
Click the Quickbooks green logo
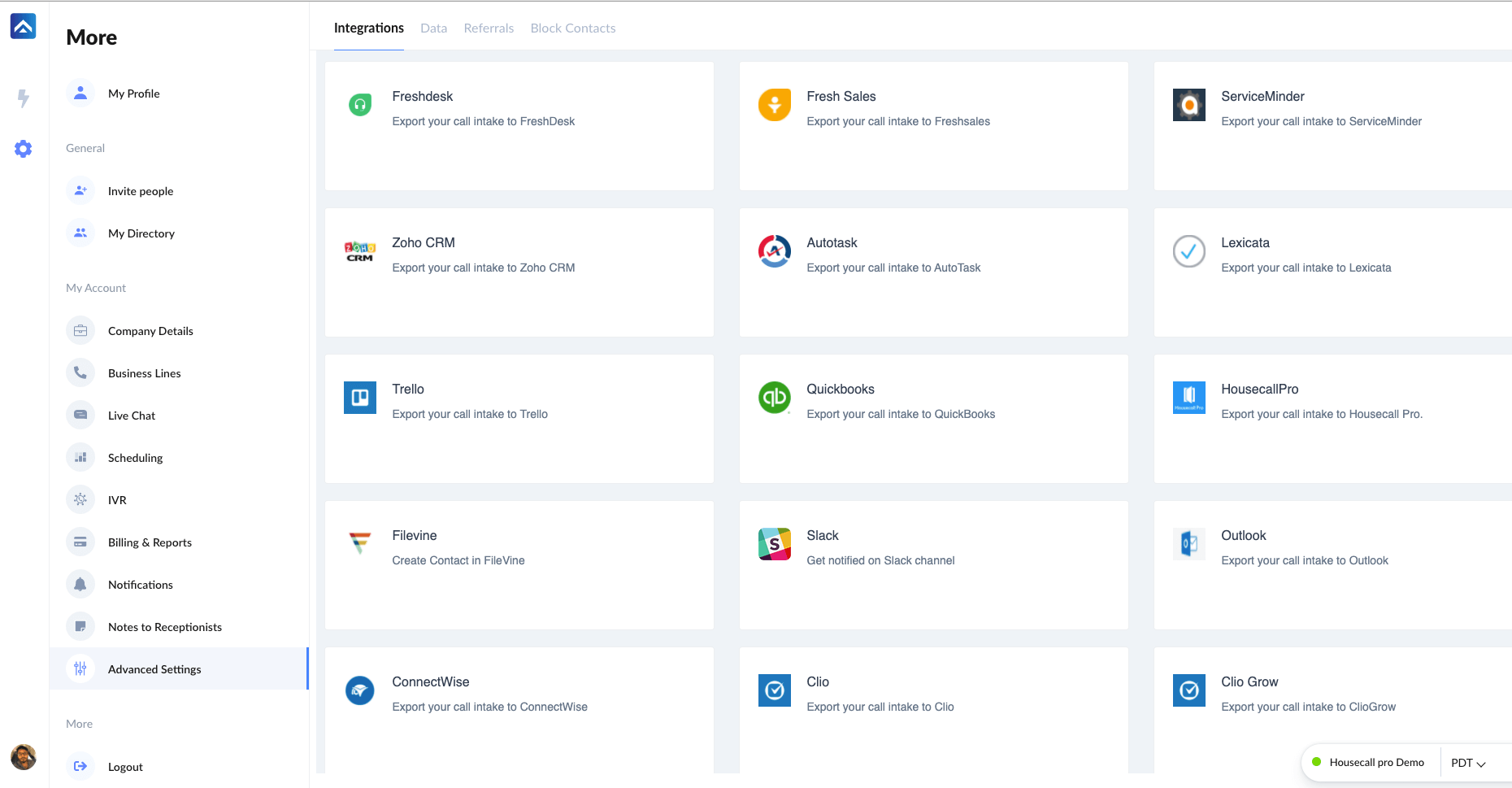775,398
